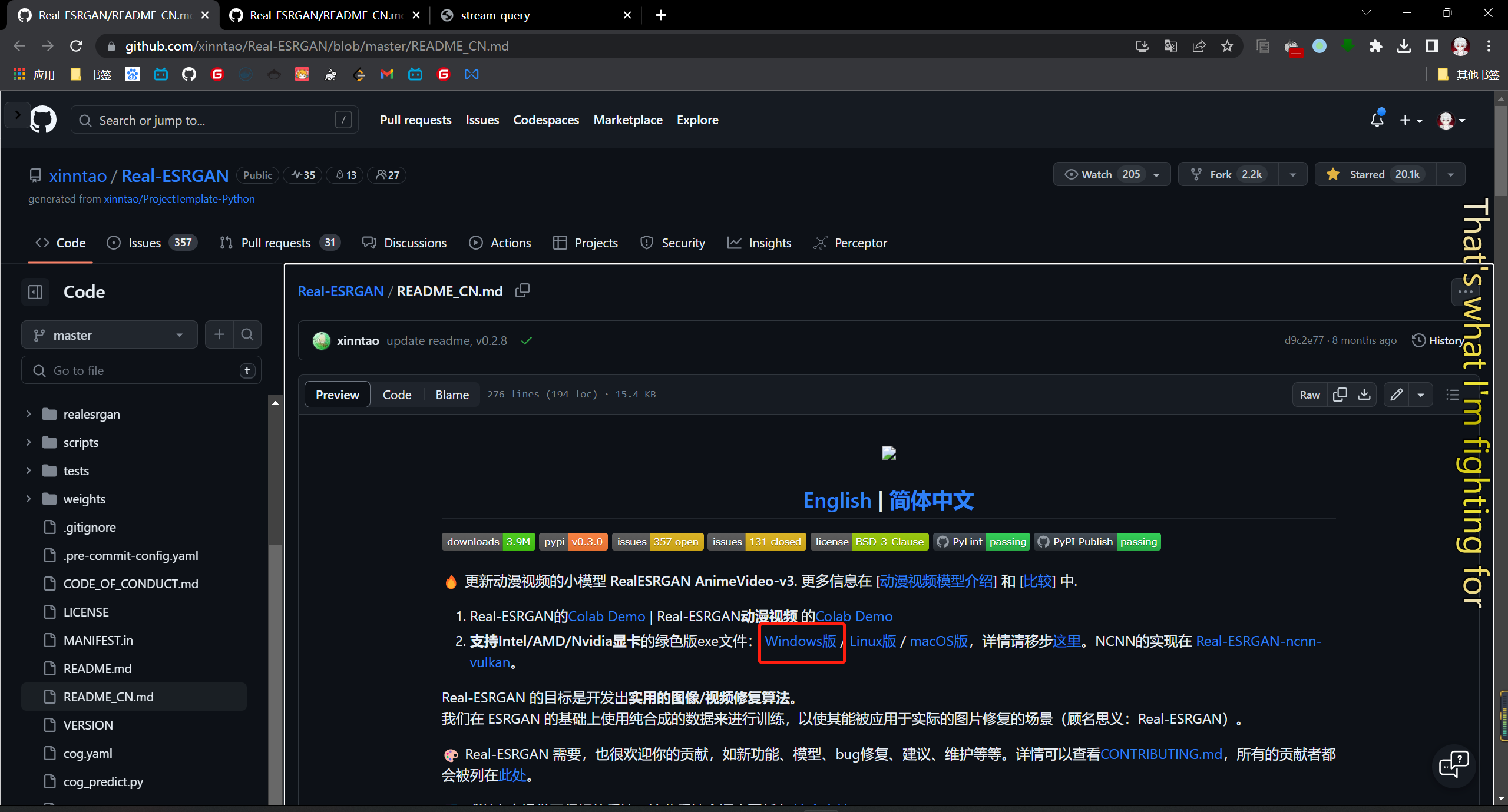View file History

click(x=1438, y=340)
